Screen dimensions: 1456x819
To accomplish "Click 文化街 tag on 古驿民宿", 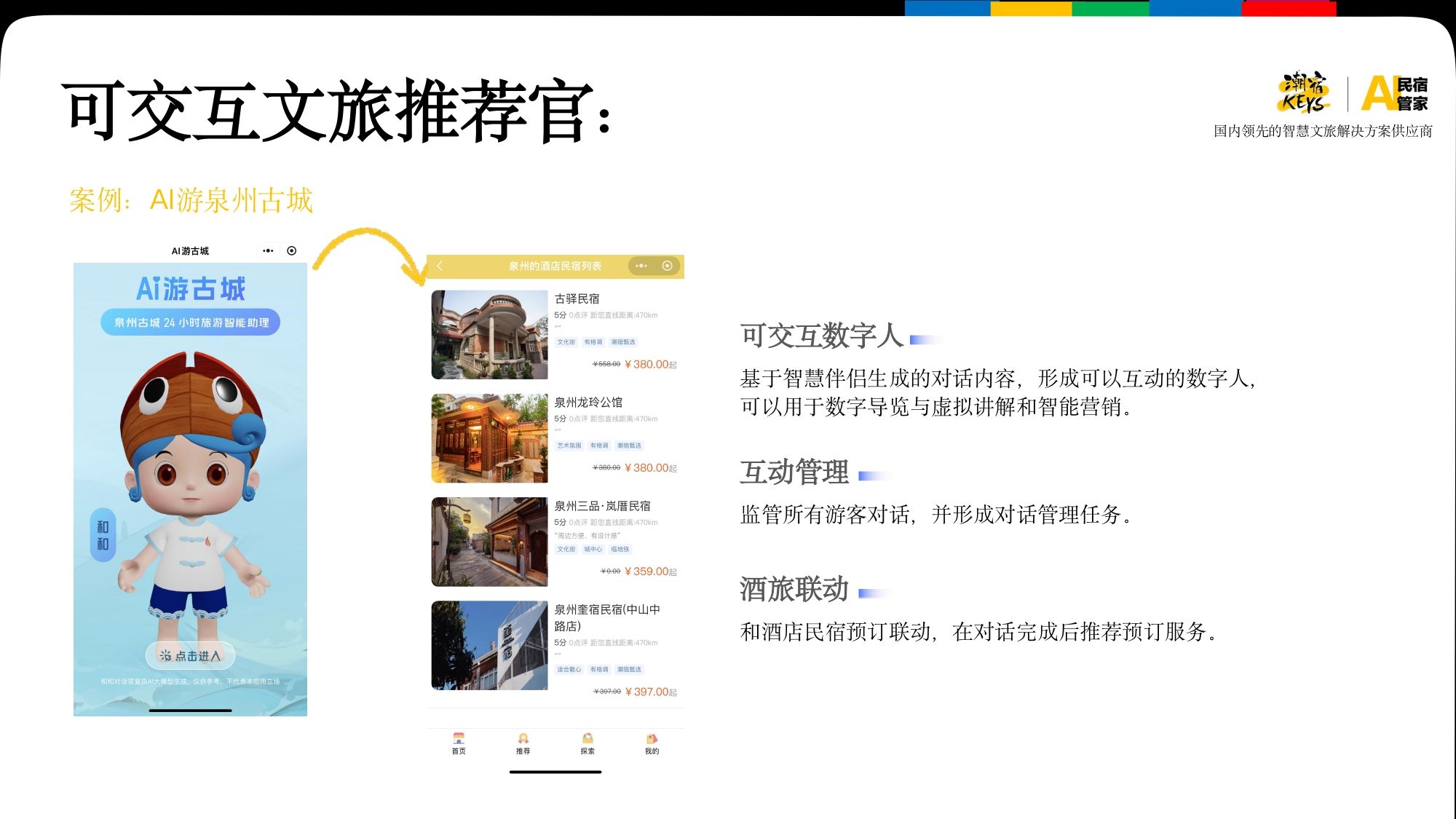I will tap(566, 341).
